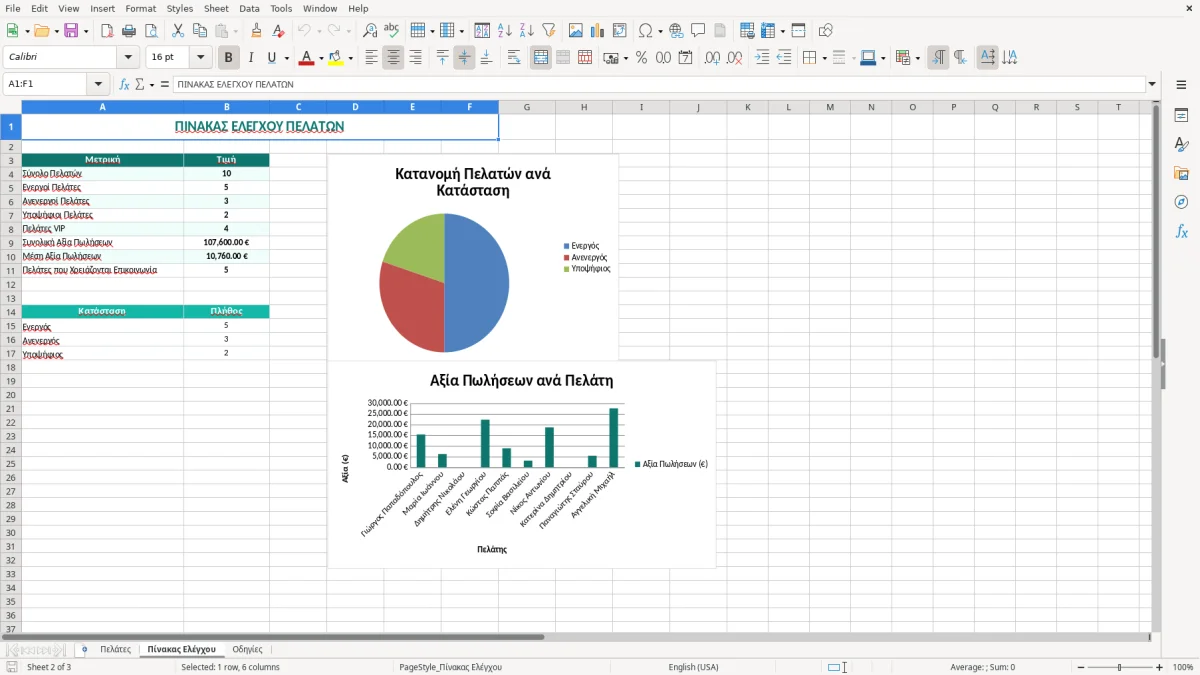Screen dimensions: 1200x675
Task: Click the zoom slider in status bar
Action: click(1120, 667)
